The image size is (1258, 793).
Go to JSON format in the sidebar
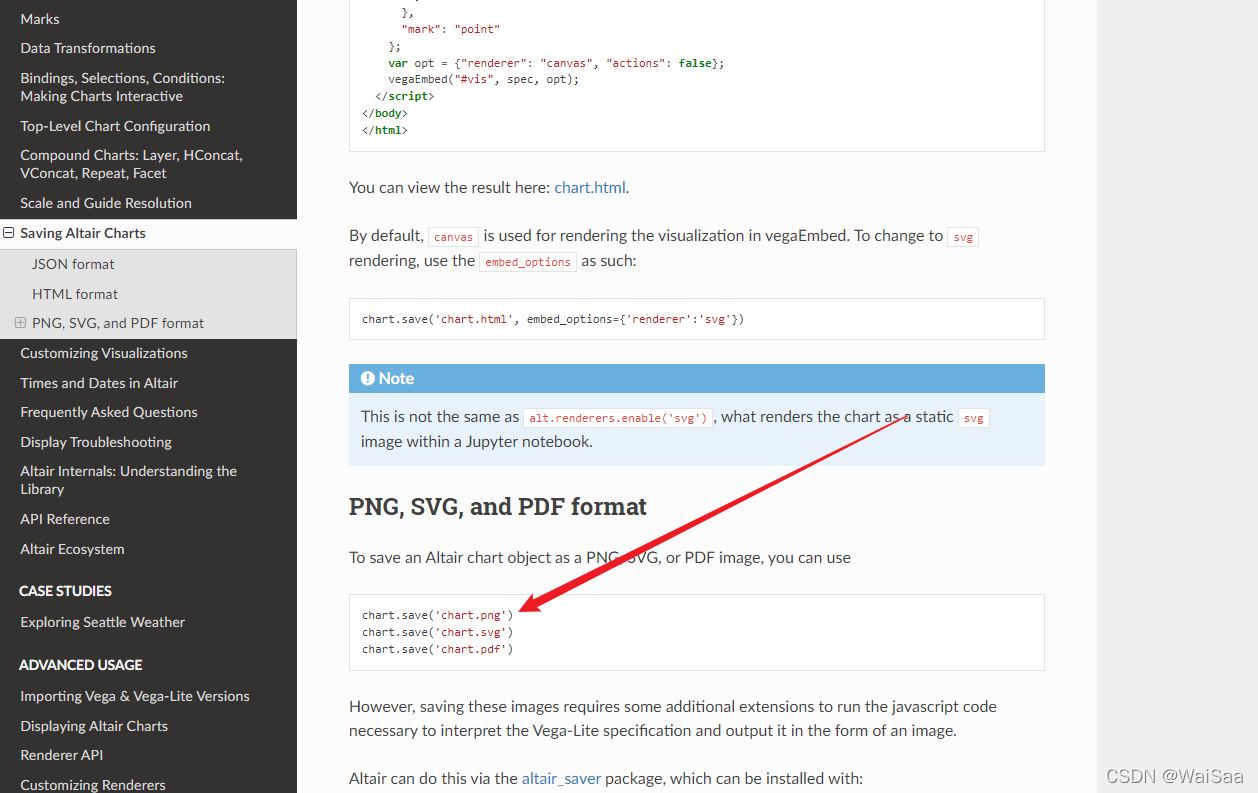(x=73, y=264)
